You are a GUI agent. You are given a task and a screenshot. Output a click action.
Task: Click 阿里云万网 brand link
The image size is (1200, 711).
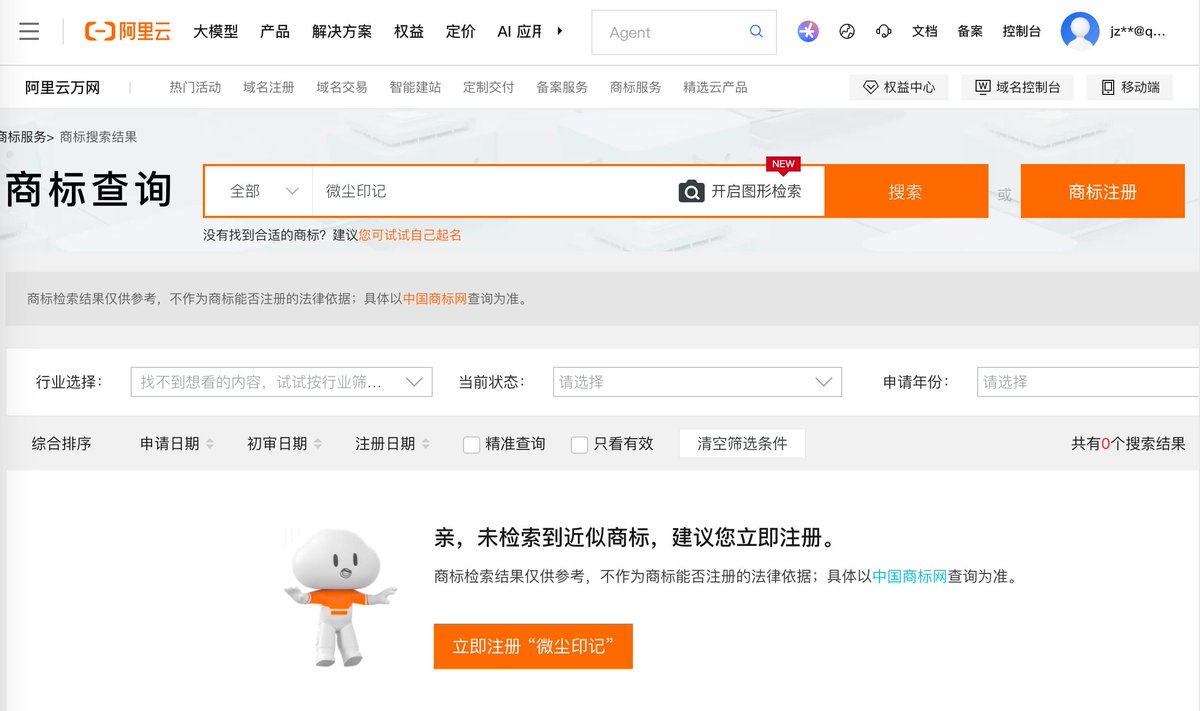pos(63,88)
